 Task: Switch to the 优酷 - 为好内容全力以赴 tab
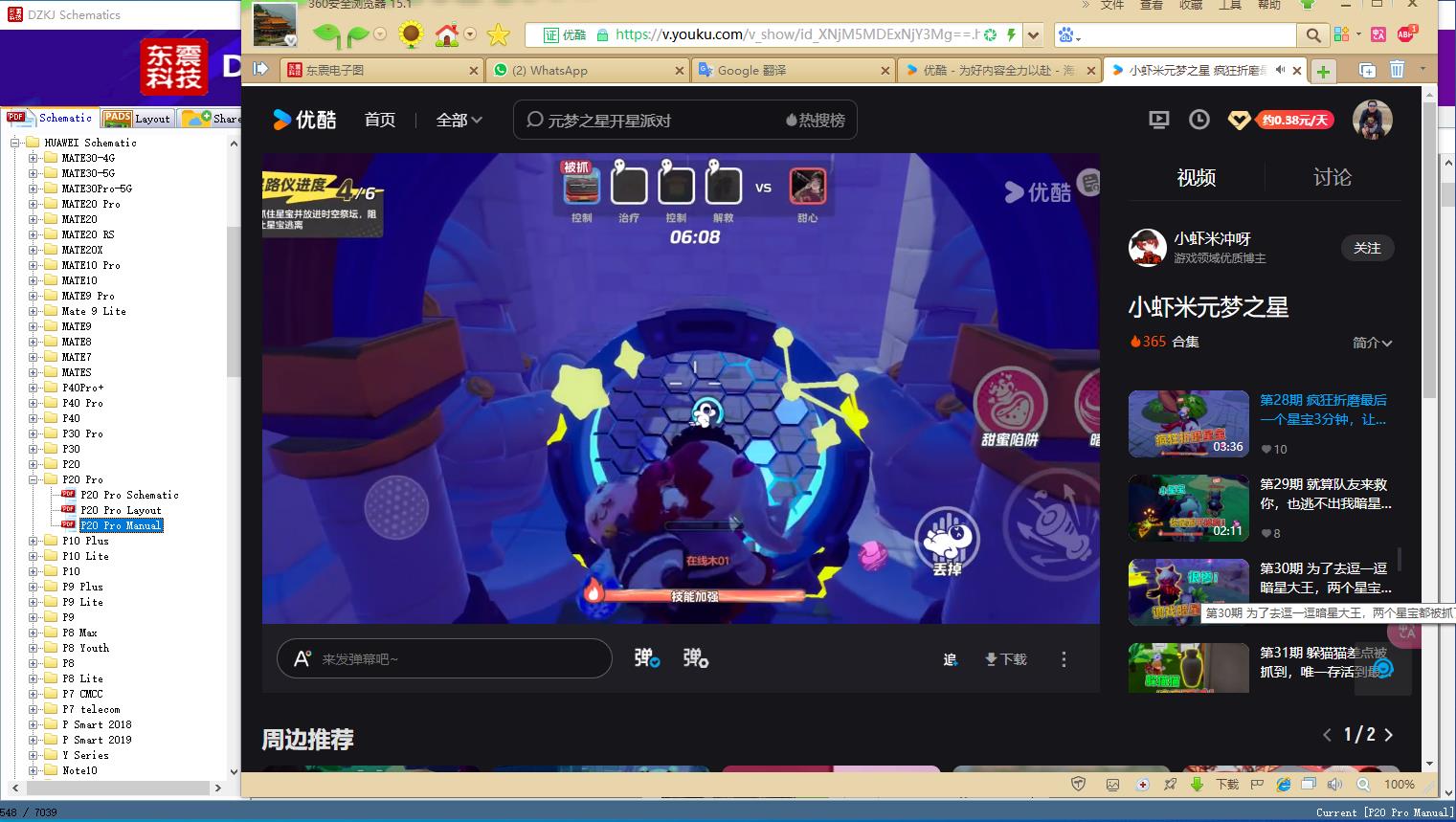pos(998,70)
